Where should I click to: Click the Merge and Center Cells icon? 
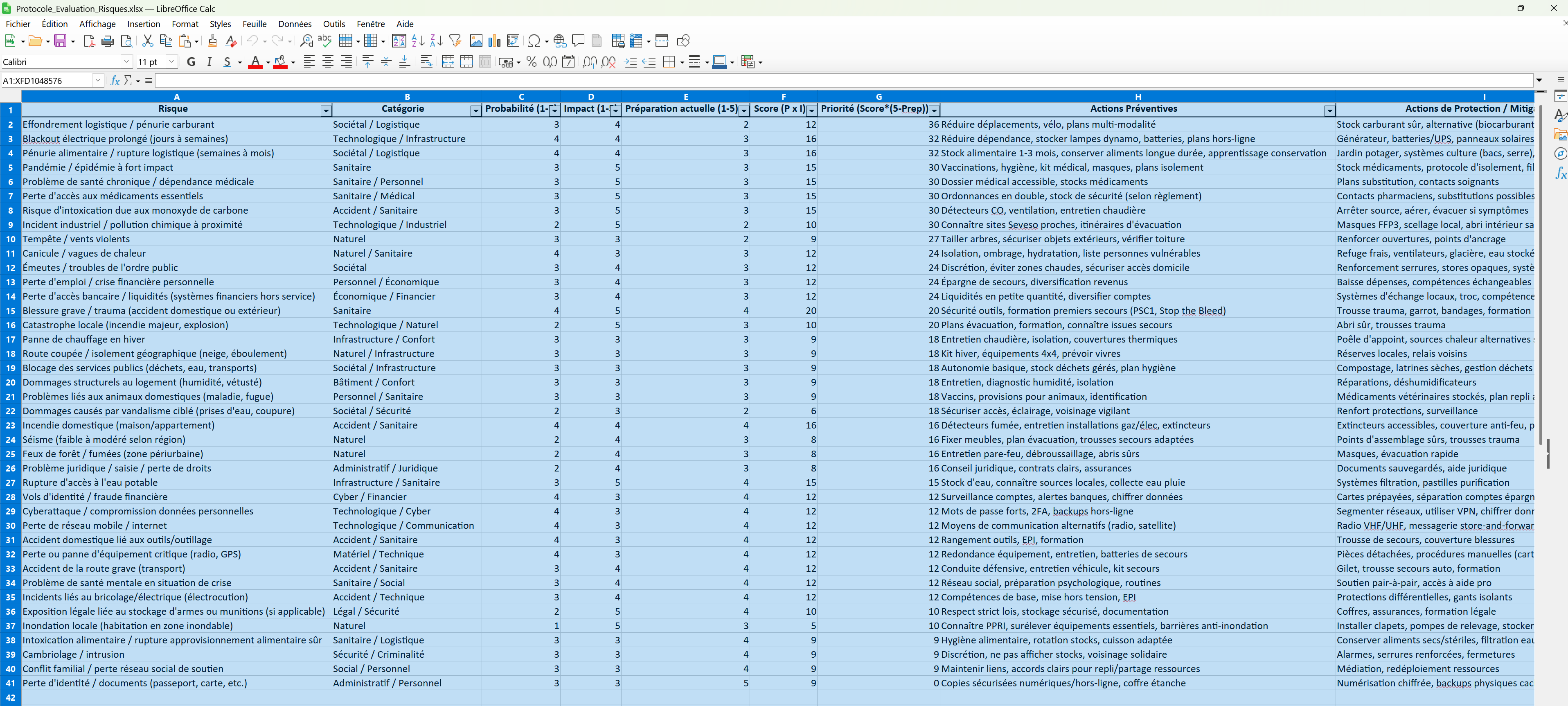coord(448,61)
